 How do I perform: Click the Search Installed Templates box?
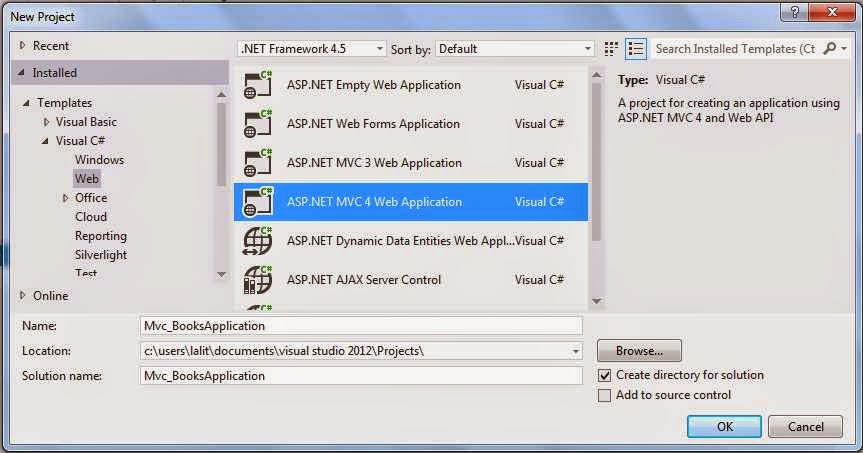pyautogui.click(x=736, y=49)
